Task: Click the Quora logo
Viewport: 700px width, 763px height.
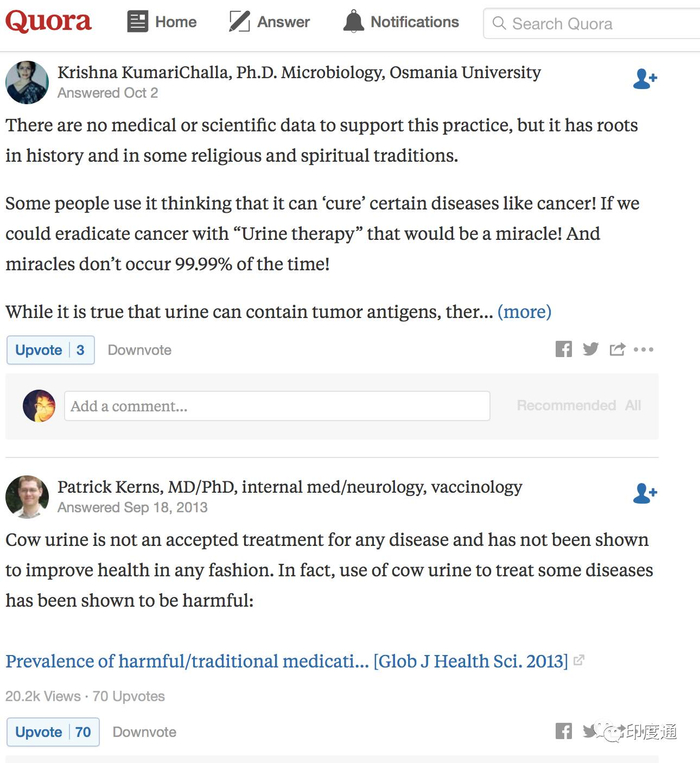Action: pyautogui.click(x=48, y=21)
